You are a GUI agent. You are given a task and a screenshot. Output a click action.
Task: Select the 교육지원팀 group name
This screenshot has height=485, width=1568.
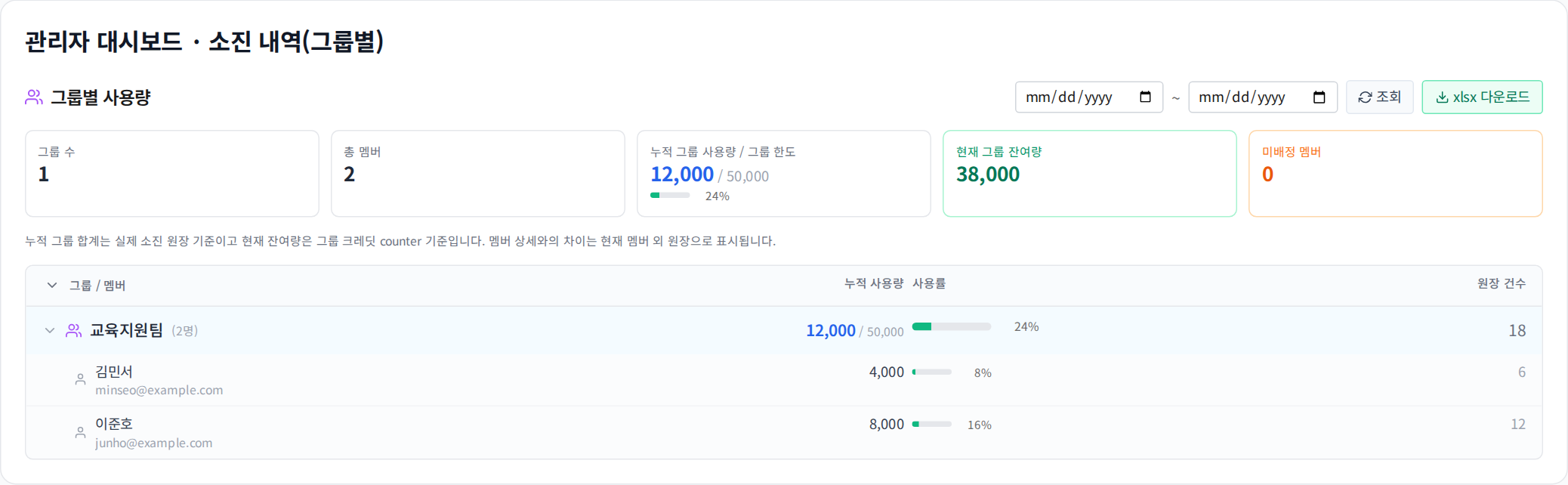pos(126,330)
